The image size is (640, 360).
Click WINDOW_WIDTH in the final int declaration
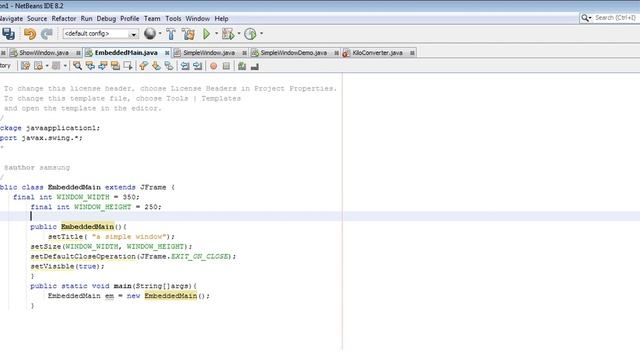[83, 197]
